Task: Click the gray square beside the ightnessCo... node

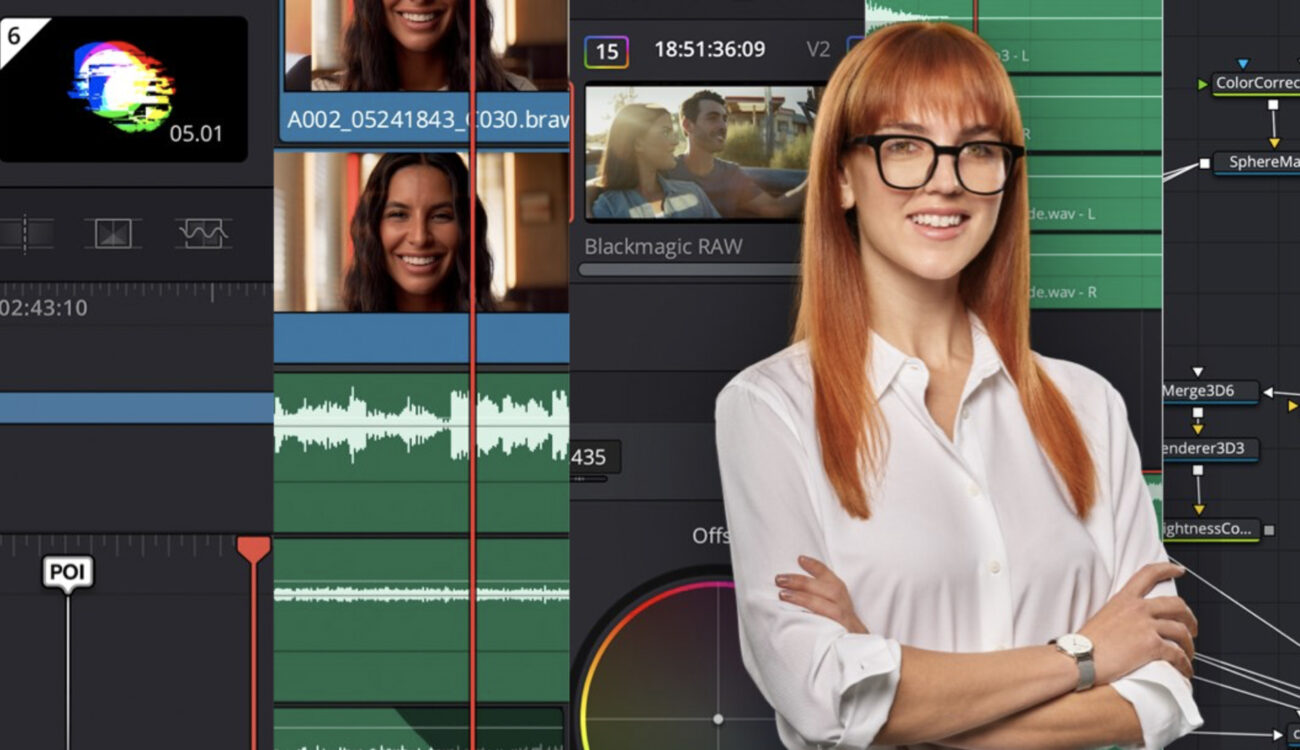Action: pos(1269,530)
